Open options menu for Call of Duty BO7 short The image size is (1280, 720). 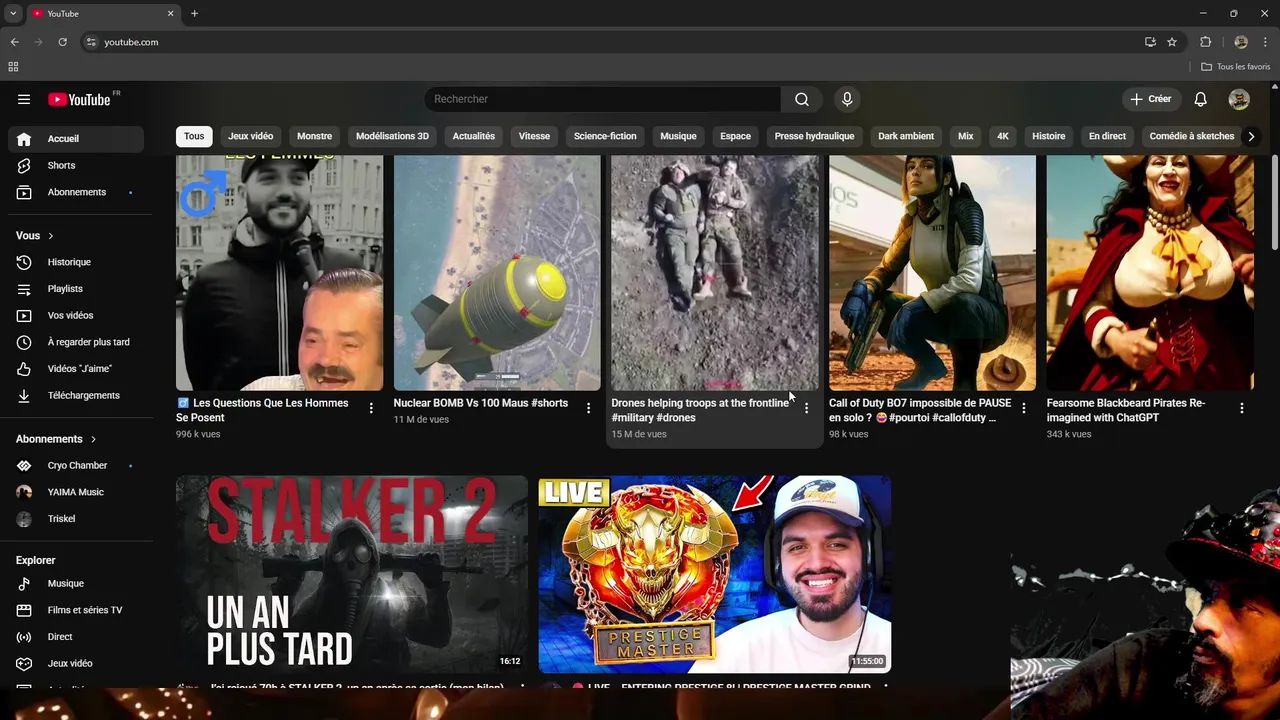point(1023,408)
